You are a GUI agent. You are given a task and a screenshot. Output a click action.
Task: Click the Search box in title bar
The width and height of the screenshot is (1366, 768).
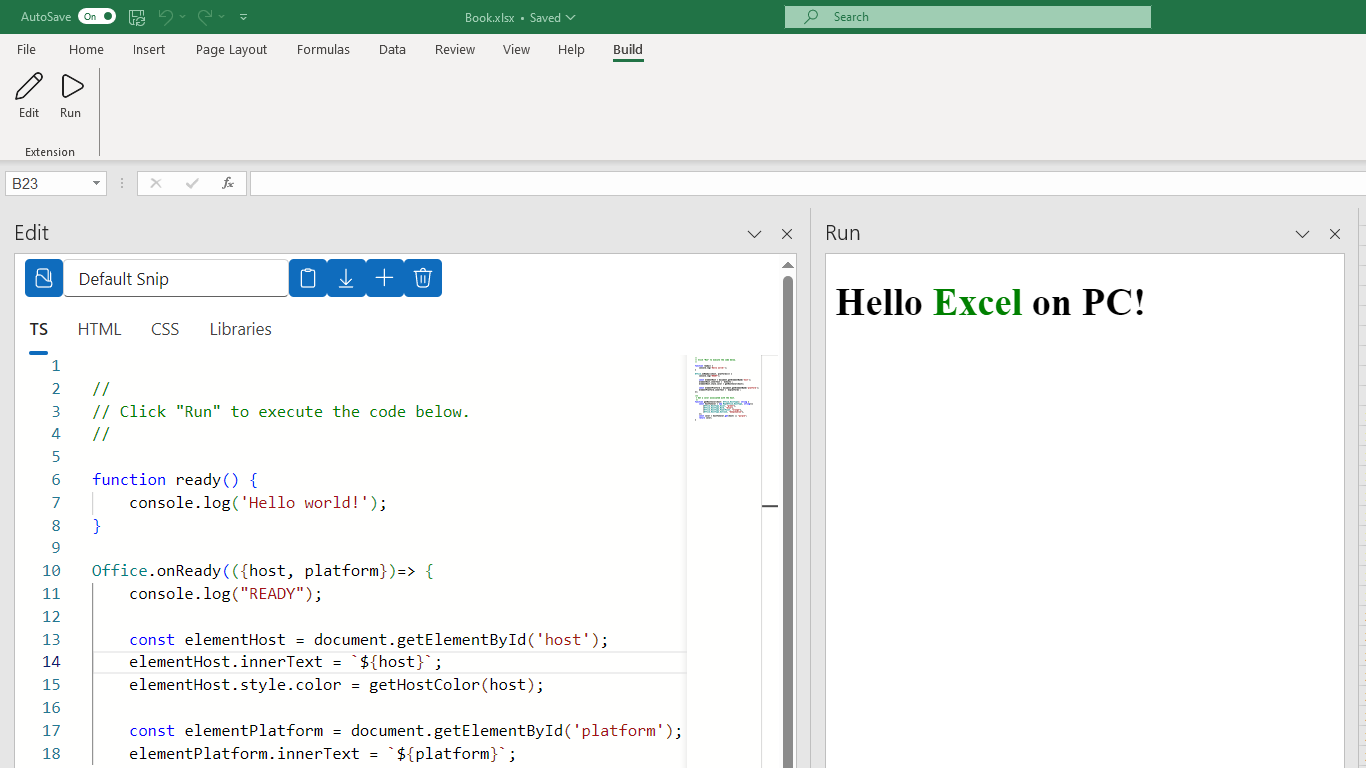[968, 17]
